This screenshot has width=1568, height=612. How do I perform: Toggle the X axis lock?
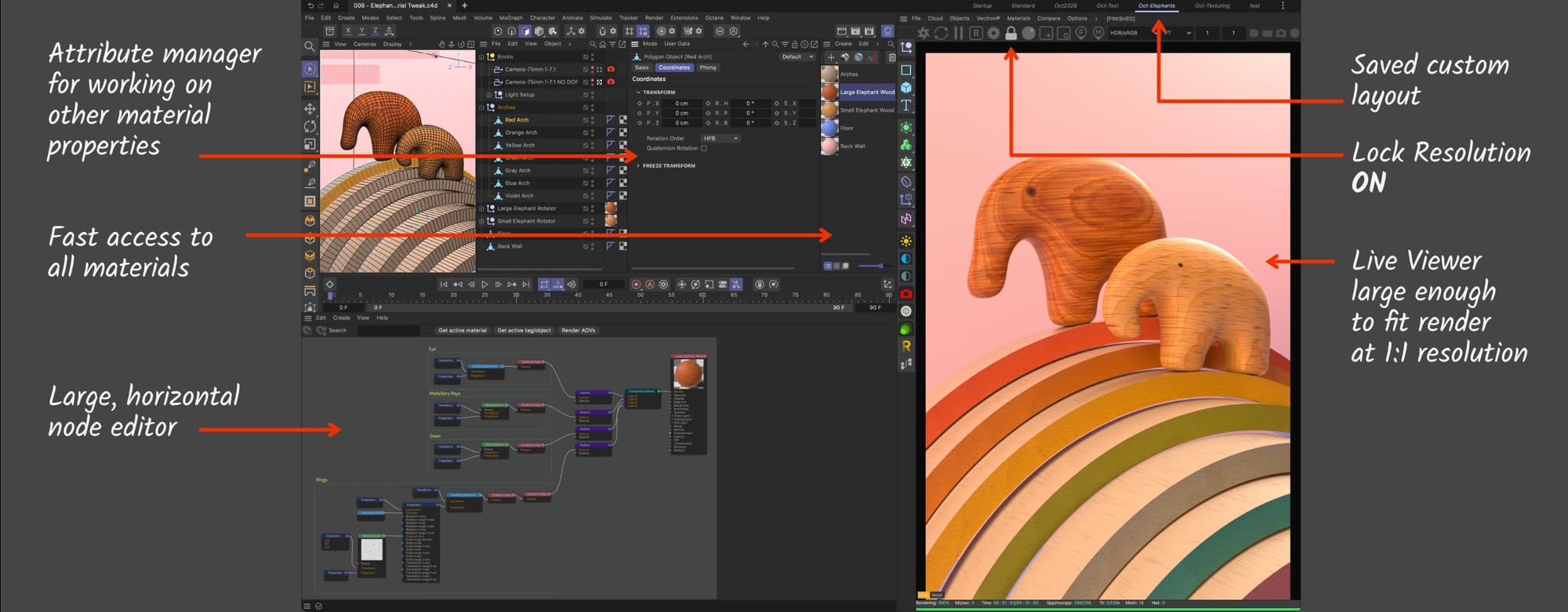coord(347,31)
